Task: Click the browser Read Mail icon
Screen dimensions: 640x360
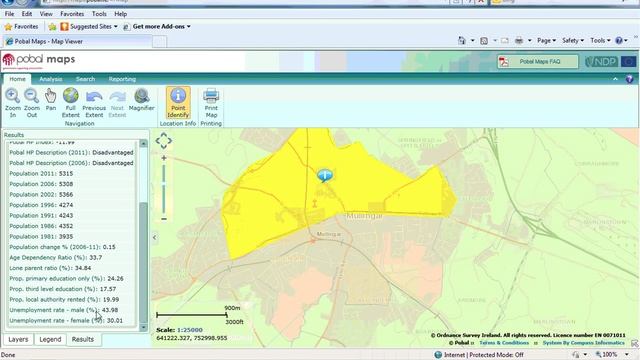Action: pyautogui.click(x=505, y=40)
